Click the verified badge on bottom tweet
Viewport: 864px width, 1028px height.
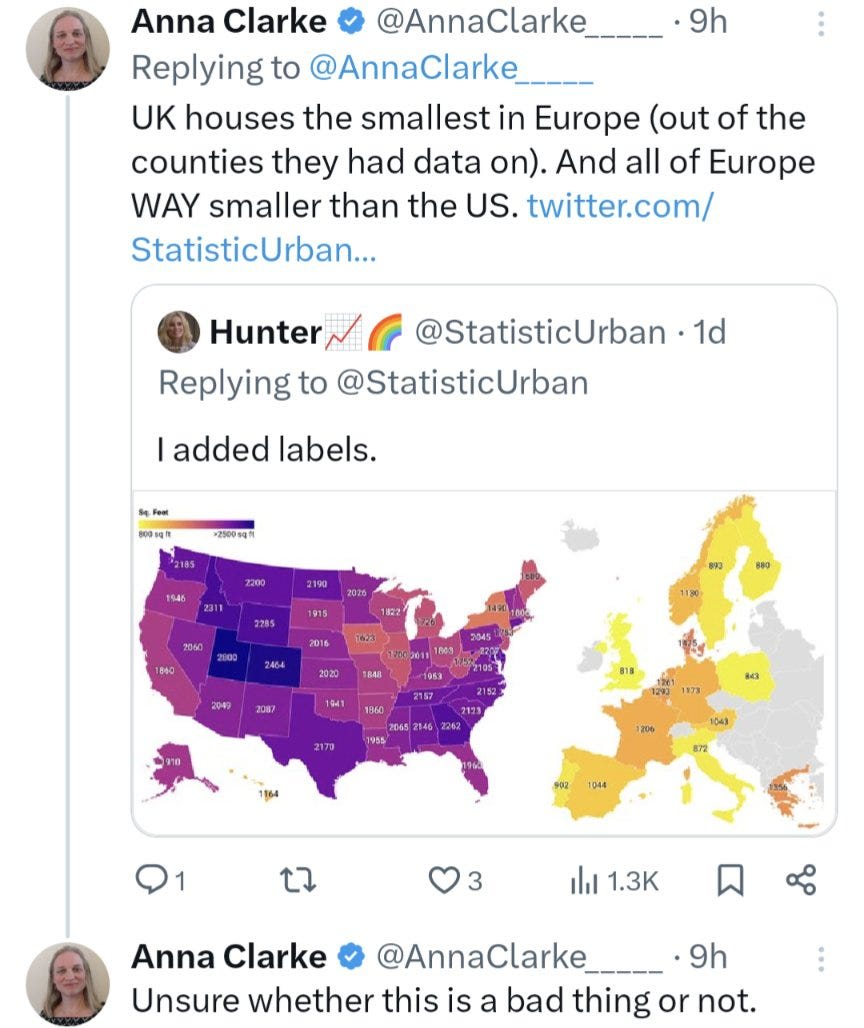(x=349, y=957)
